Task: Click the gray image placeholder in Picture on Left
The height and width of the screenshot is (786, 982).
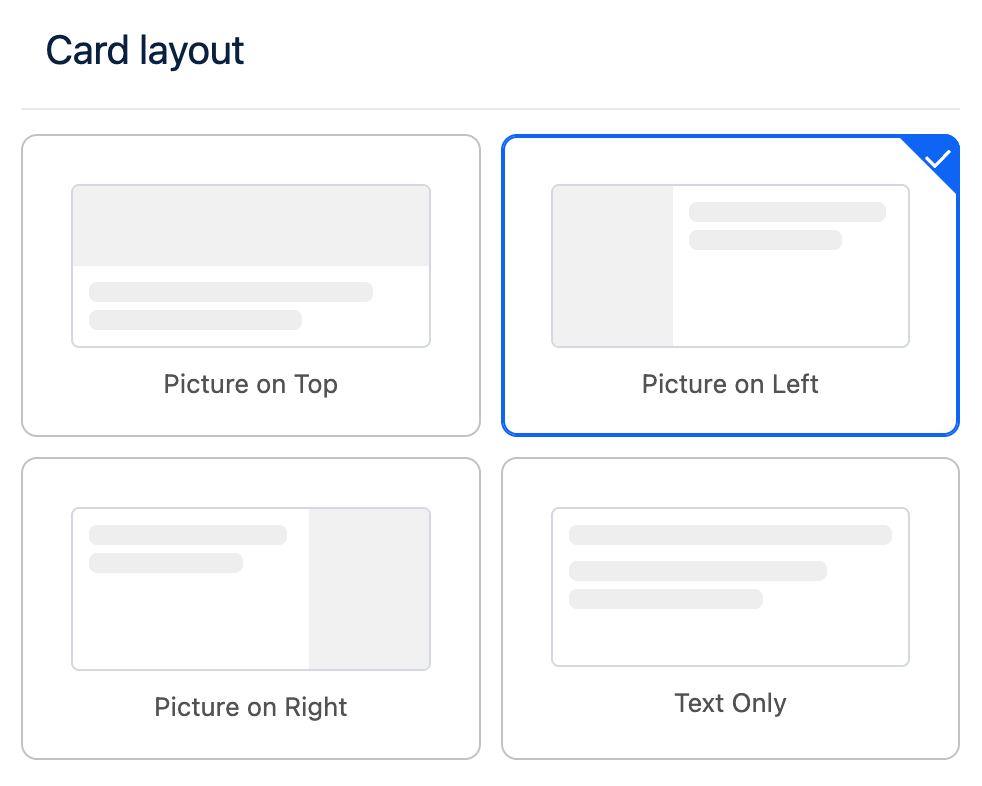Action: click(x=612, y=264)
